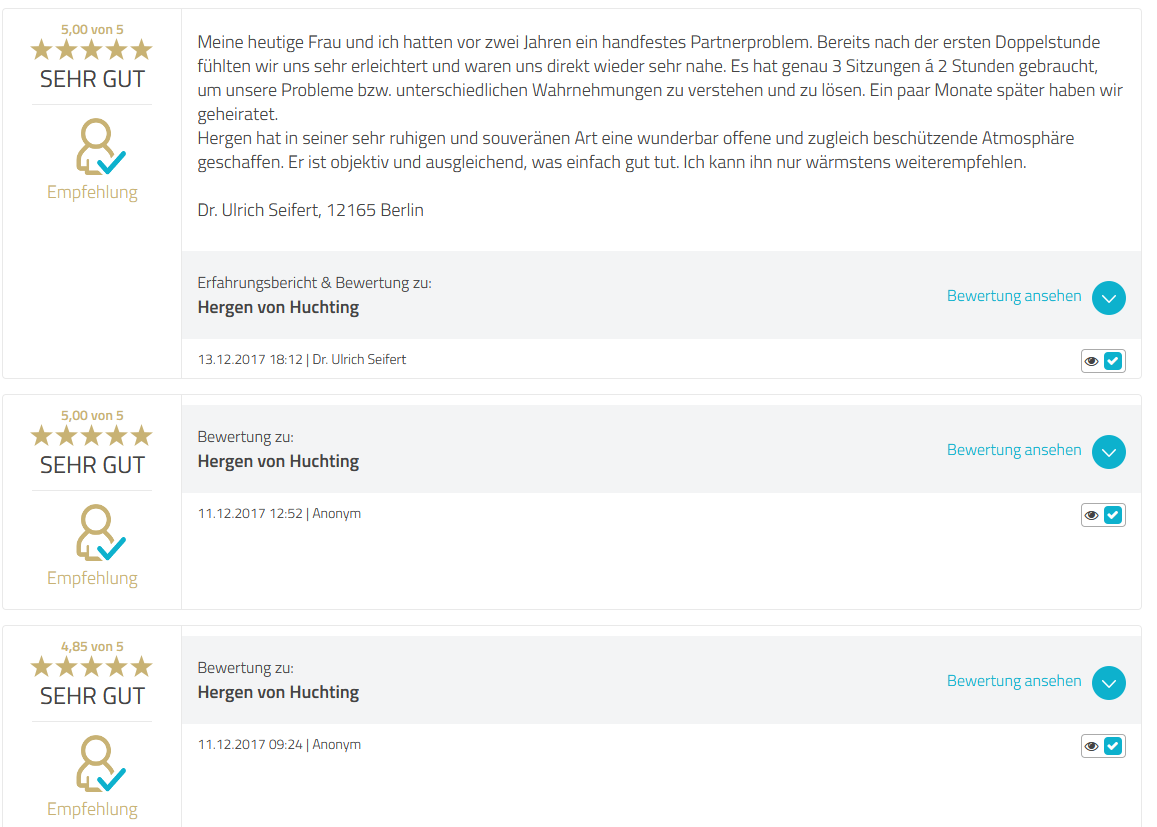Click the Empfehlung icon in the 12:52 review
Image resolution: width=1157 pixels, height=827 pixels.
click(100, 533)
